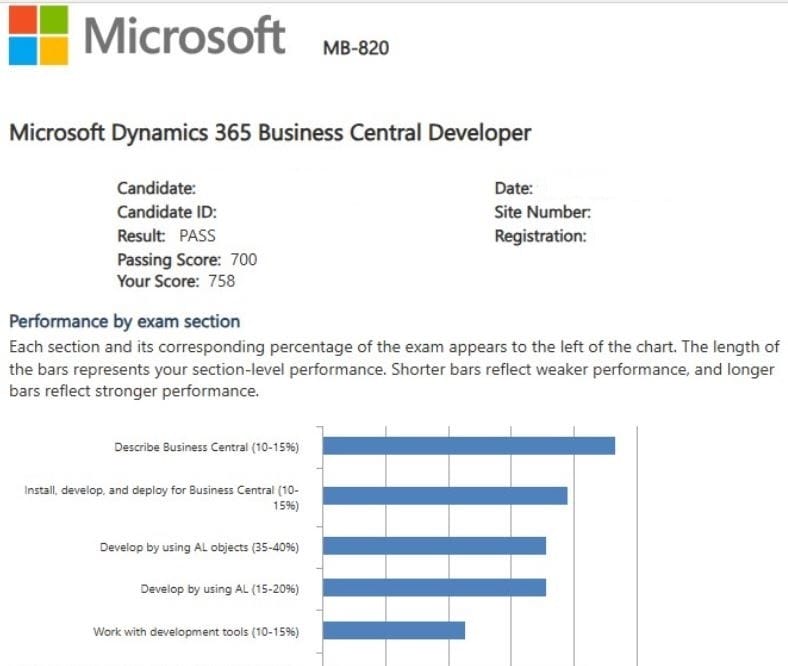This screenshot has height=666, width=788.
Task: Click the Microsoft wordmark text
Action: coord(185,35)
